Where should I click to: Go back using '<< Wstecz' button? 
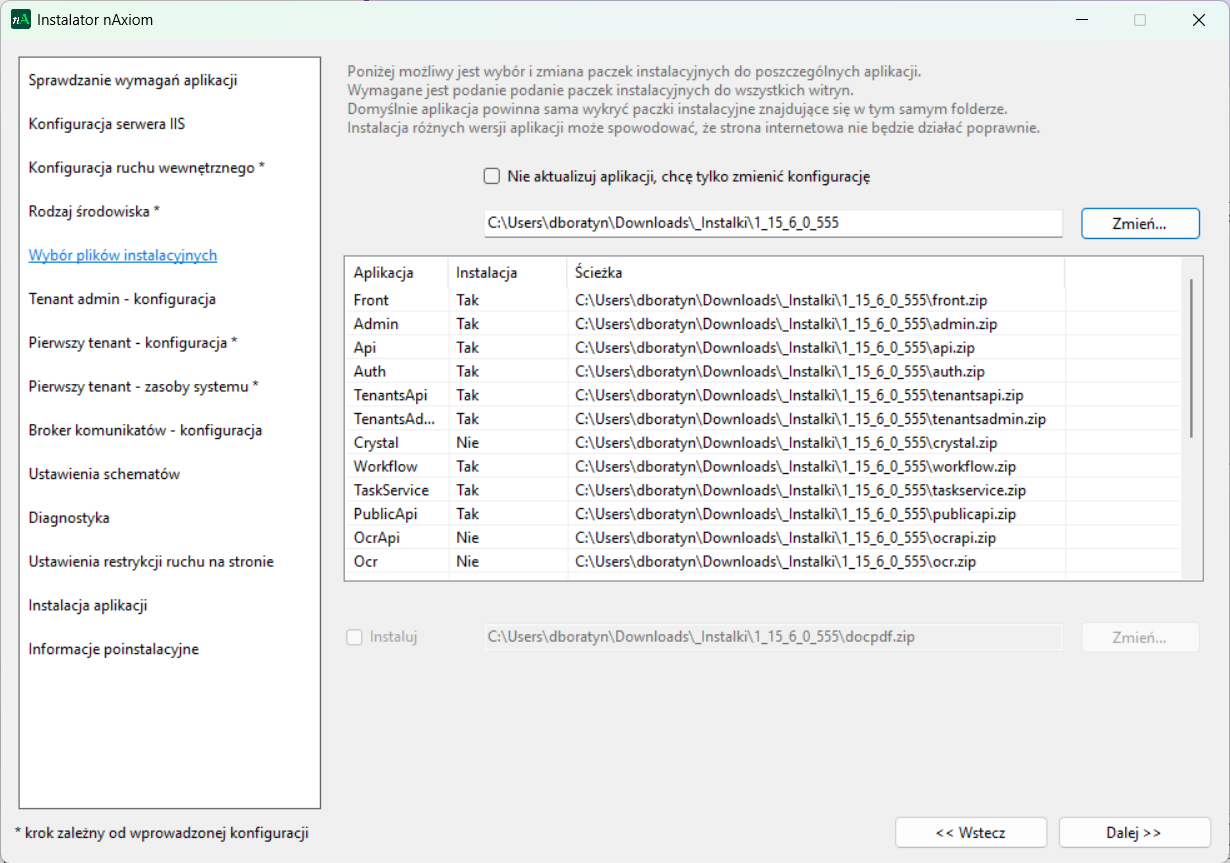970,832
